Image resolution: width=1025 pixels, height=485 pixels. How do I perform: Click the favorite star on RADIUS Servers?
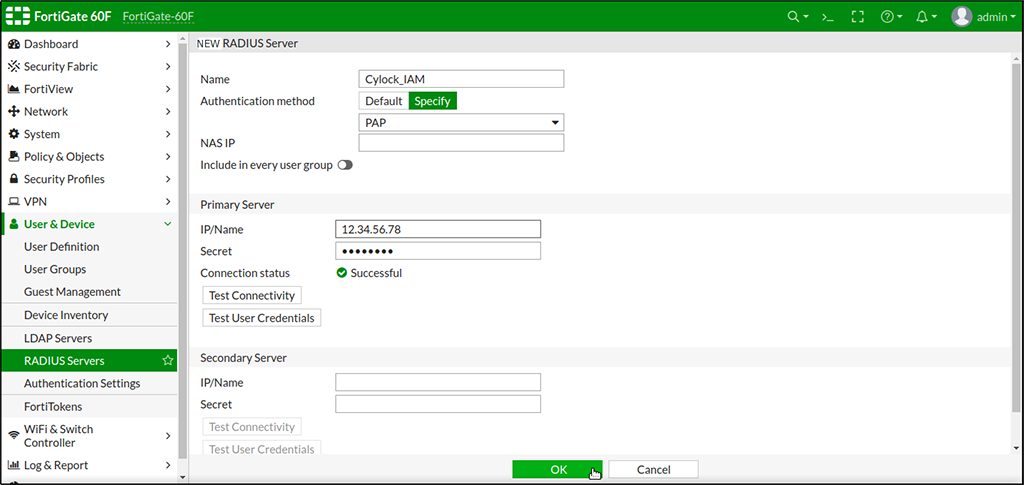point(168,361)
